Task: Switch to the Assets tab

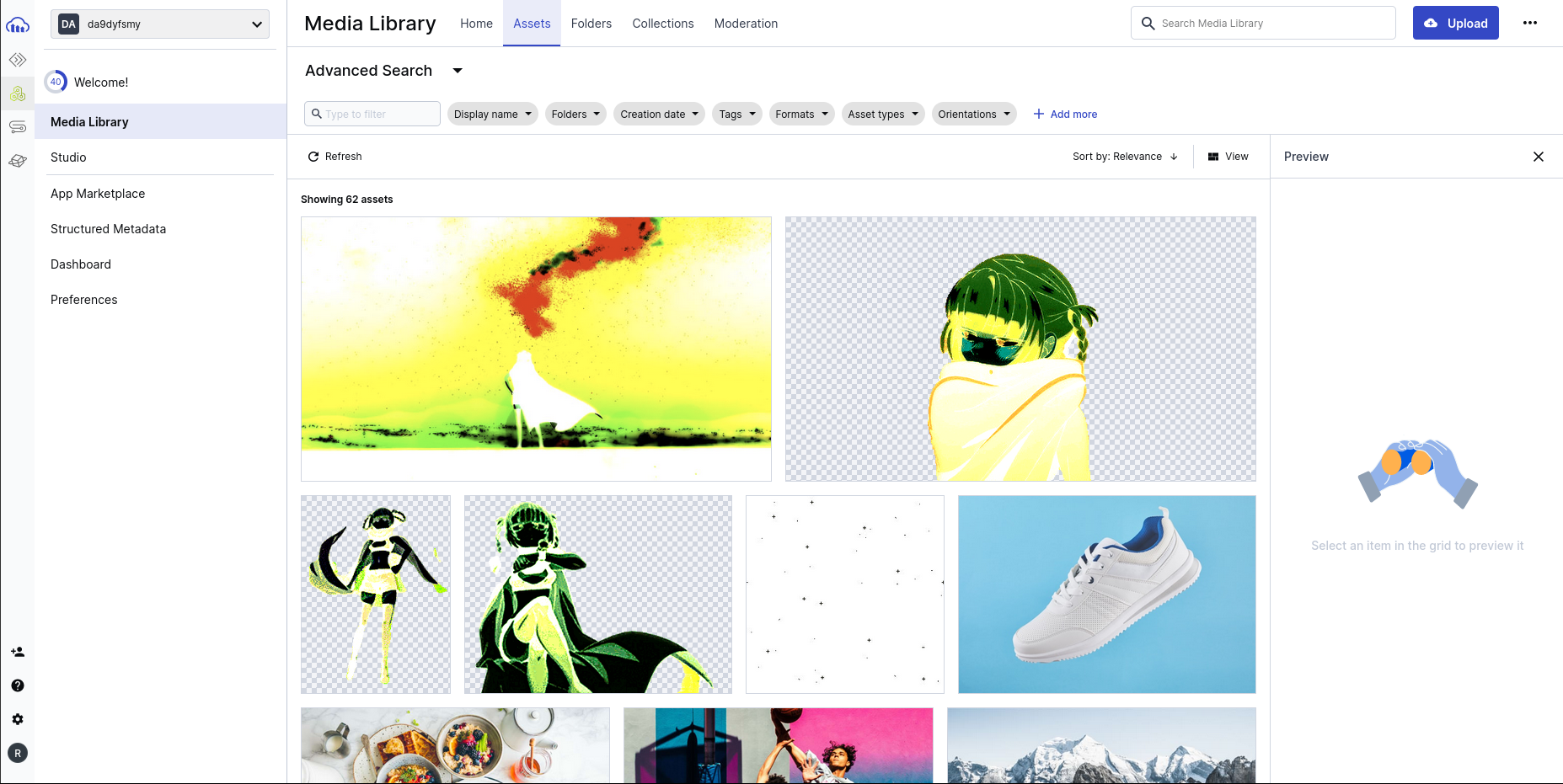Action: point(532,24)
